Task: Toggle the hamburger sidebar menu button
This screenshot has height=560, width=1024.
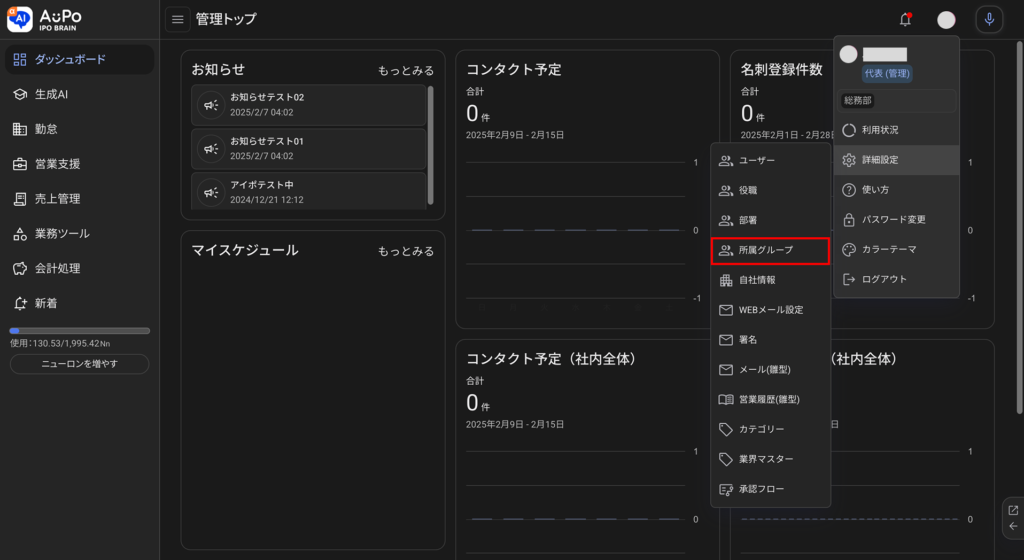Action: 178,19
